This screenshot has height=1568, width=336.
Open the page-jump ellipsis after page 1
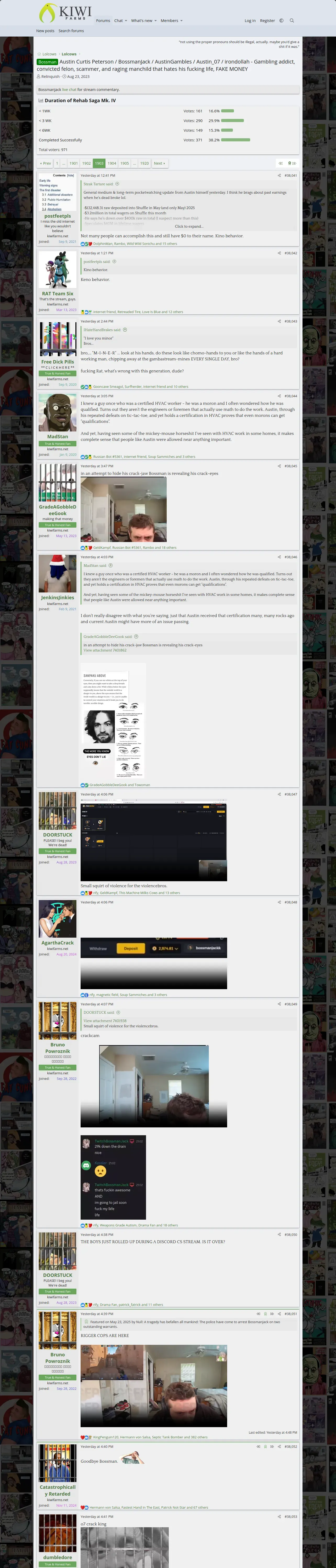[x=63, y=163]
